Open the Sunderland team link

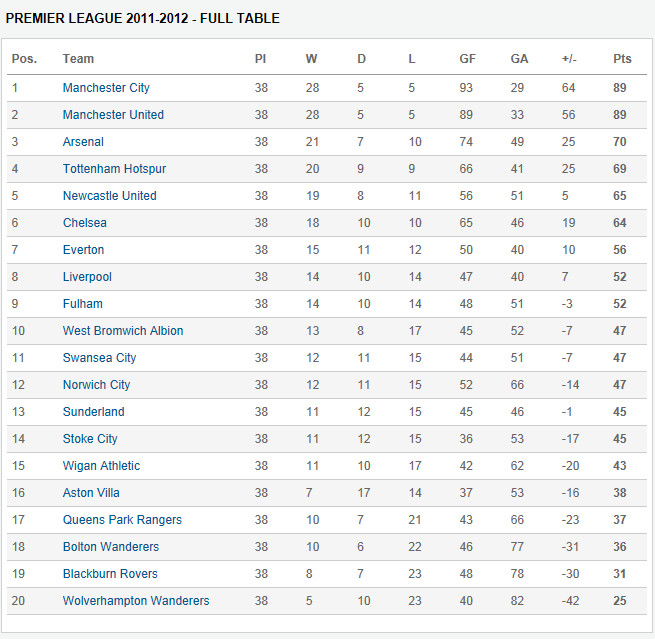coord(93,412)
